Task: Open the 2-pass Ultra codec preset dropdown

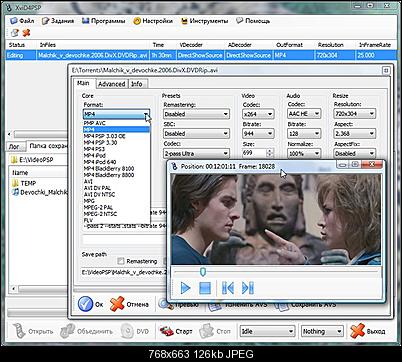Action: click(196, 154)
